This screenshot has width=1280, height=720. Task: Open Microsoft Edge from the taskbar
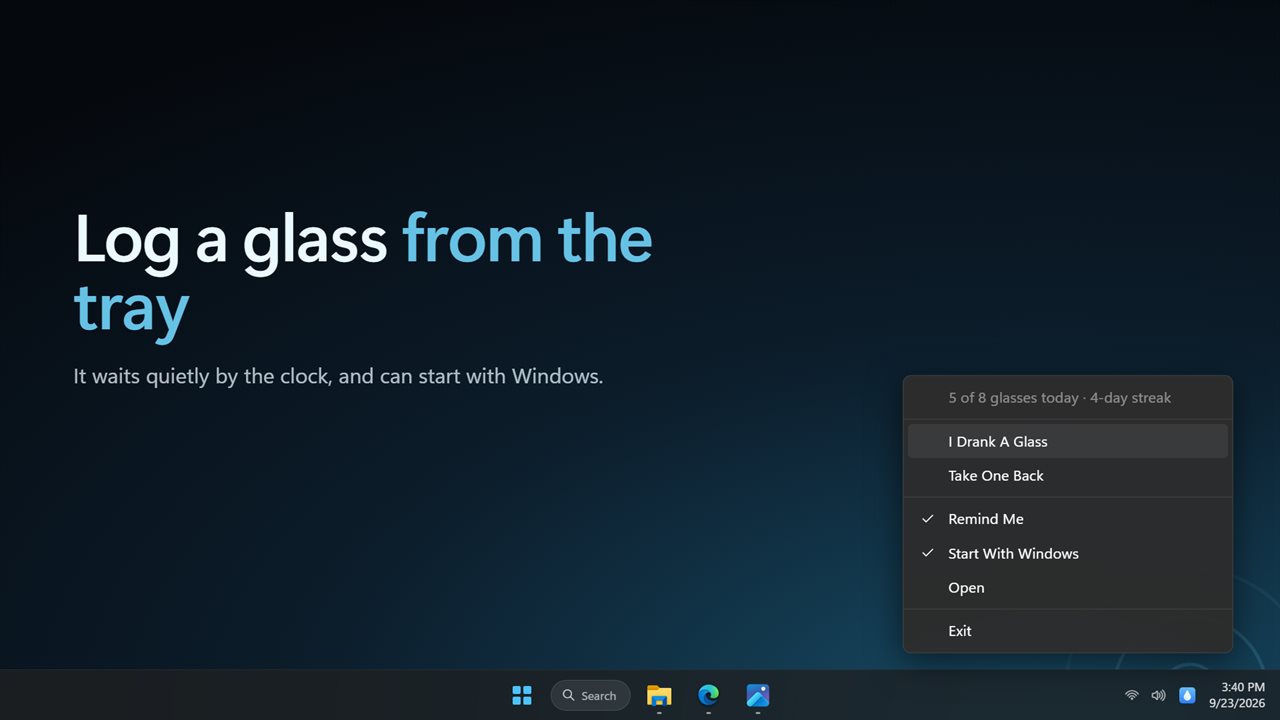click(708, 695)
